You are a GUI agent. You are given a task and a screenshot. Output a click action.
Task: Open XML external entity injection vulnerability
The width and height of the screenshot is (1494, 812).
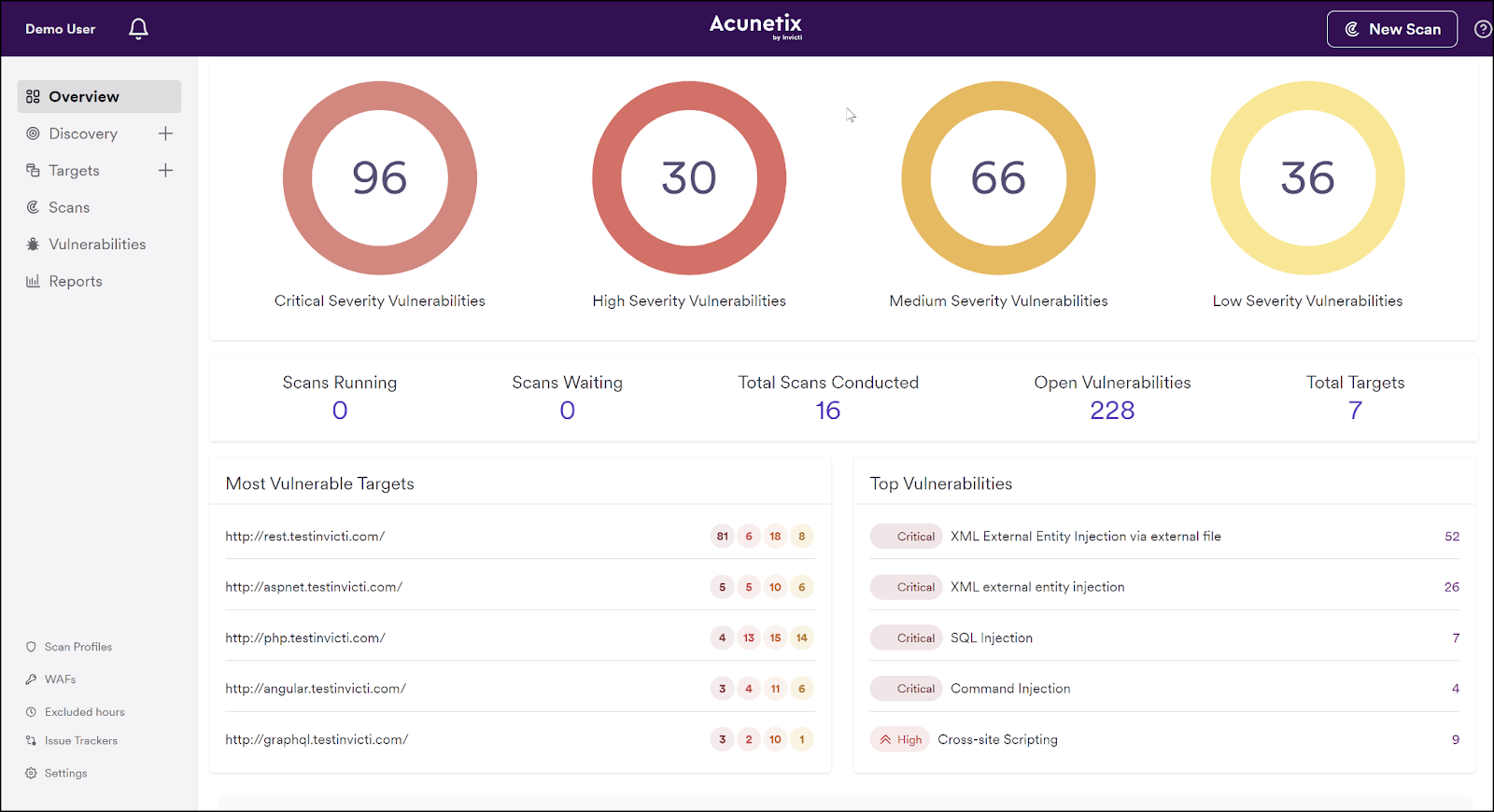pyautogui.click(x=1037, y=587)
